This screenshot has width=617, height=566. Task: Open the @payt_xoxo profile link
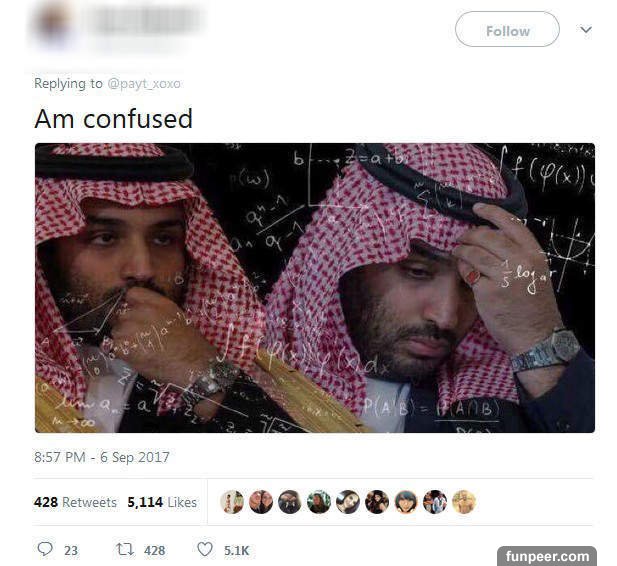(x=144, y=84)
